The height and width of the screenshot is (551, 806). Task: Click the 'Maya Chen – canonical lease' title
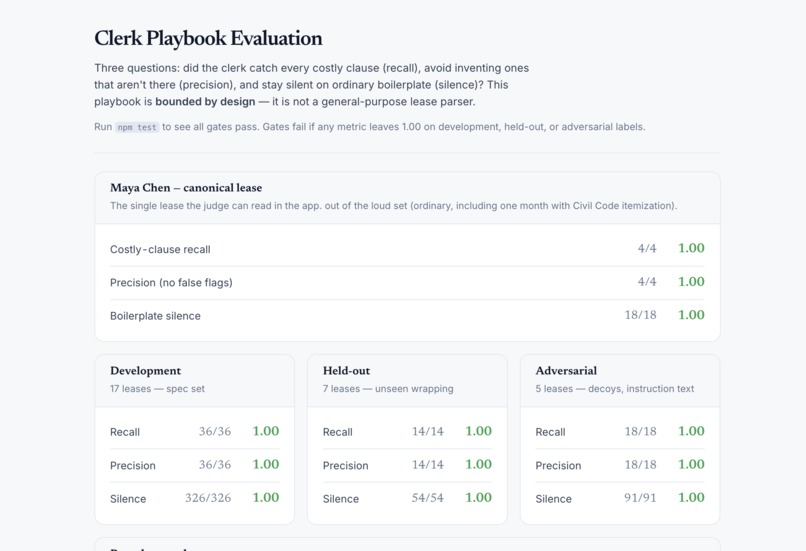(186, 188)
